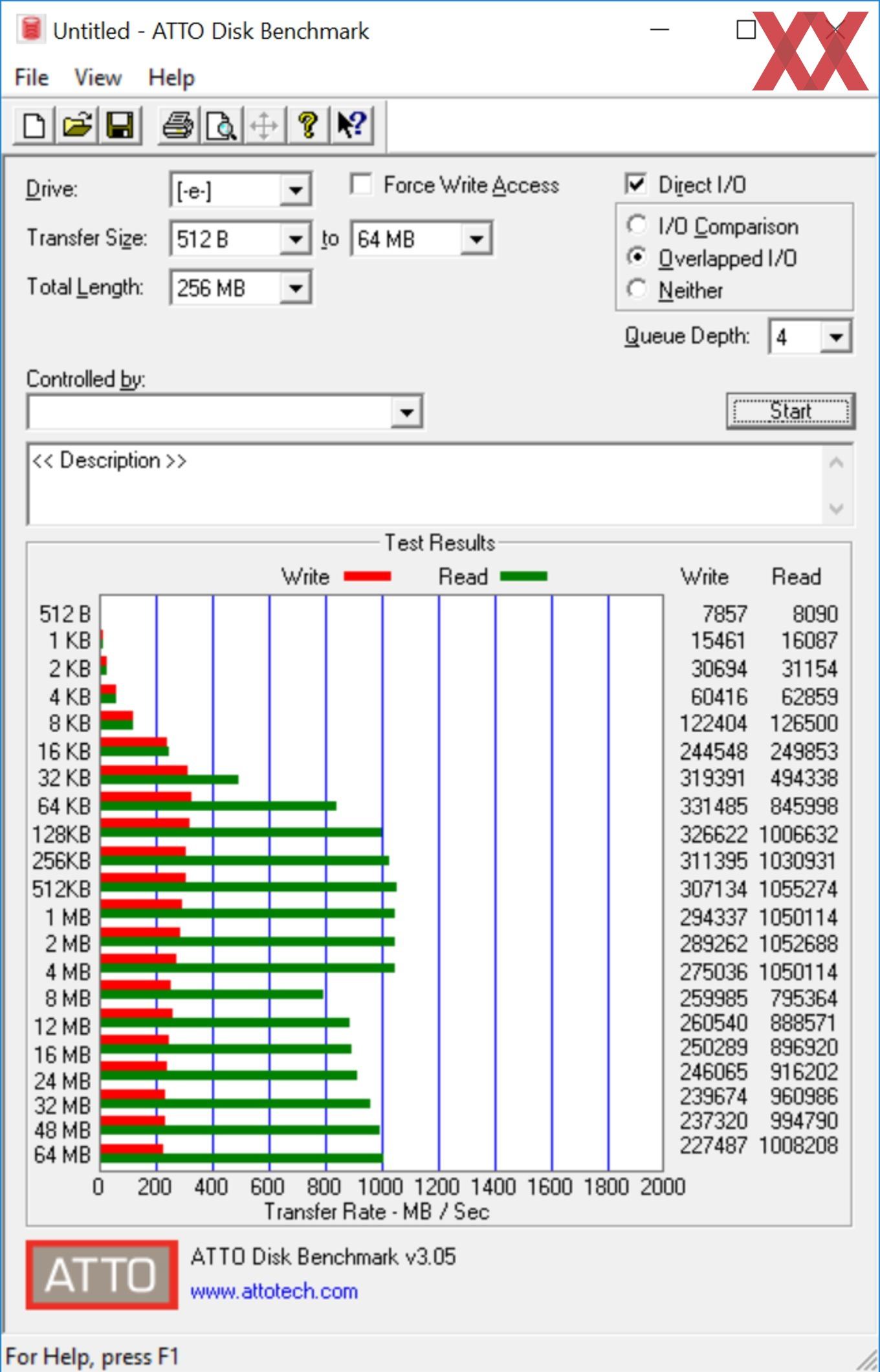Click the Save floppy disk icon
880x1372 pixels.
point(120,125)
